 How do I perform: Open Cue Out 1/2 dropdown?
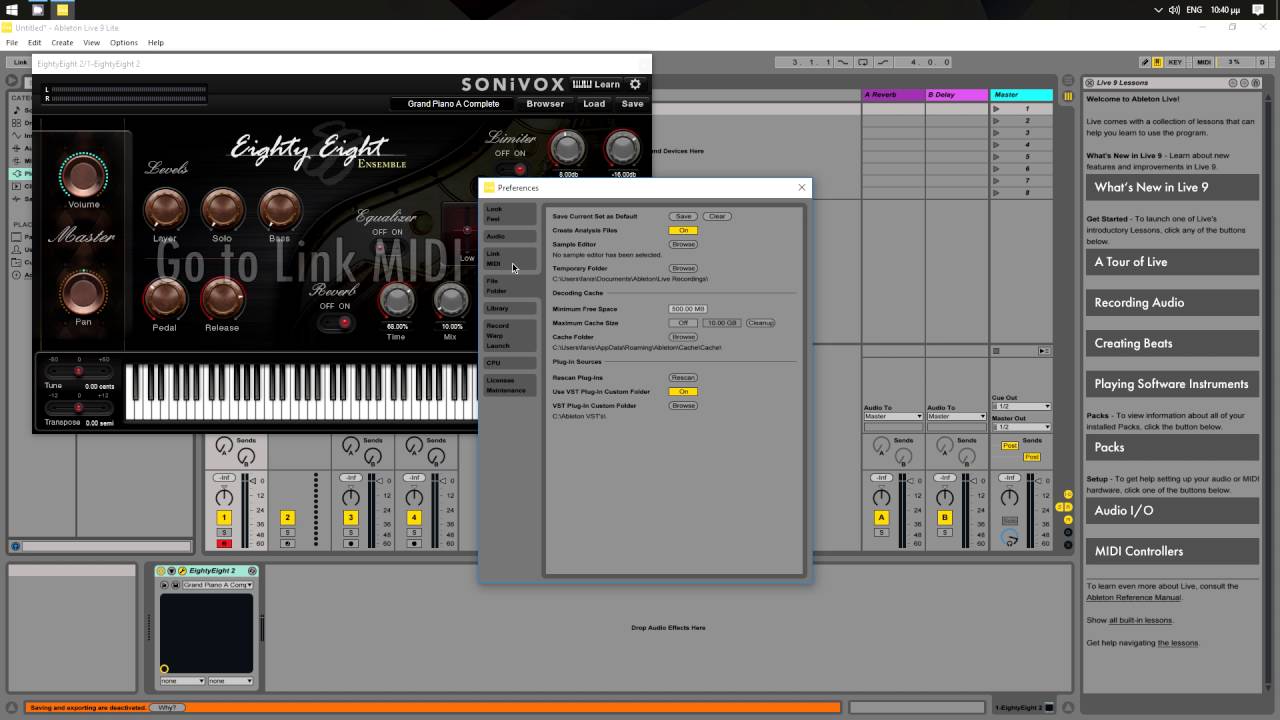pyautogui.click(x=1021, y=406)
